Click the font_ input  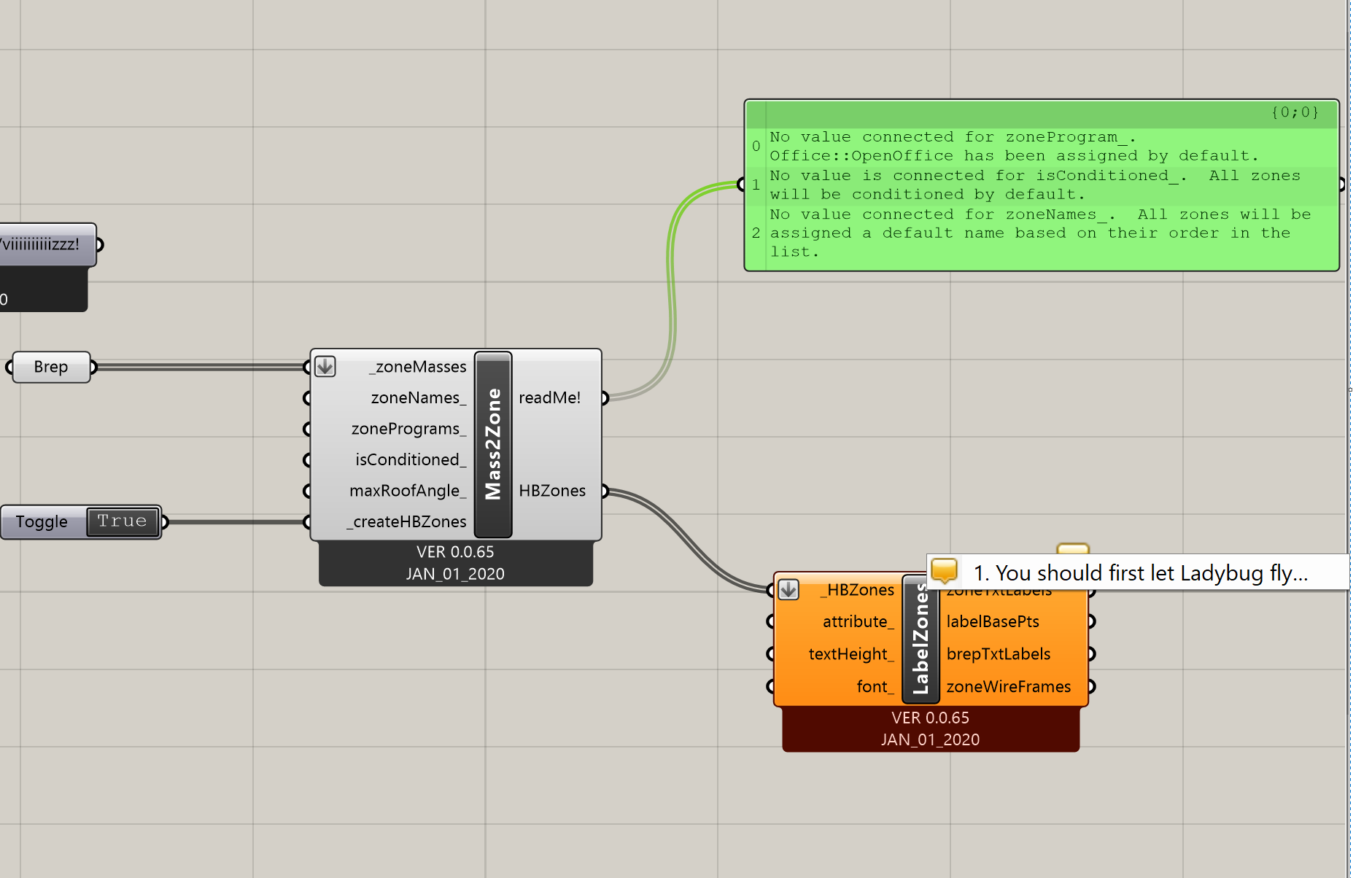point(875,686)
